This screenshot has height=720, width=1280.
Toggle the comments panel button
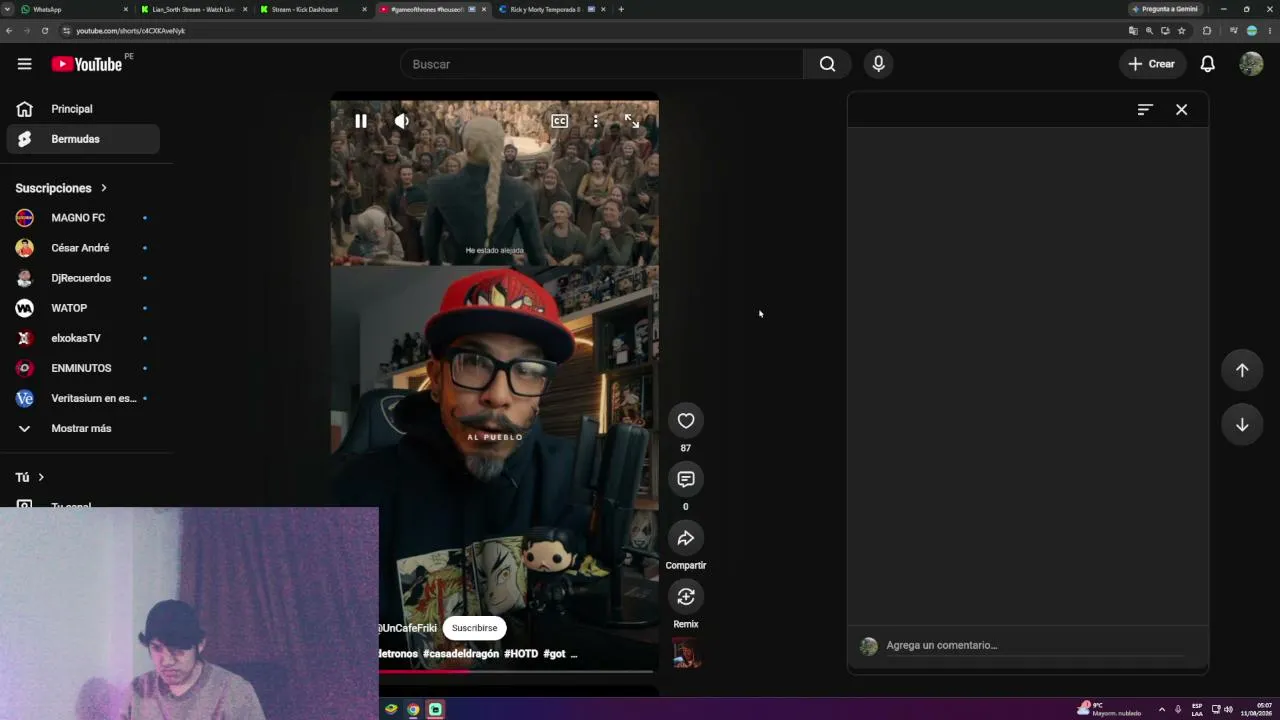[x=685, y=479]
